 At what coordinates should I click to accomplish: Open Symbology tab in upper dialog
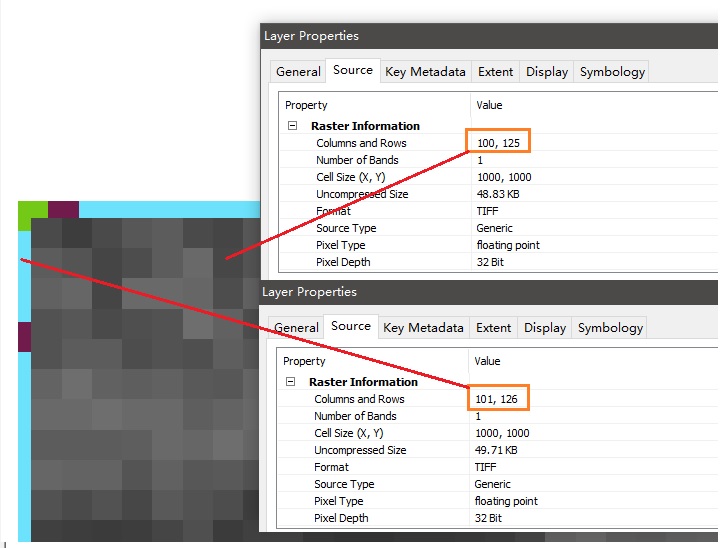[x=612, y=72]
